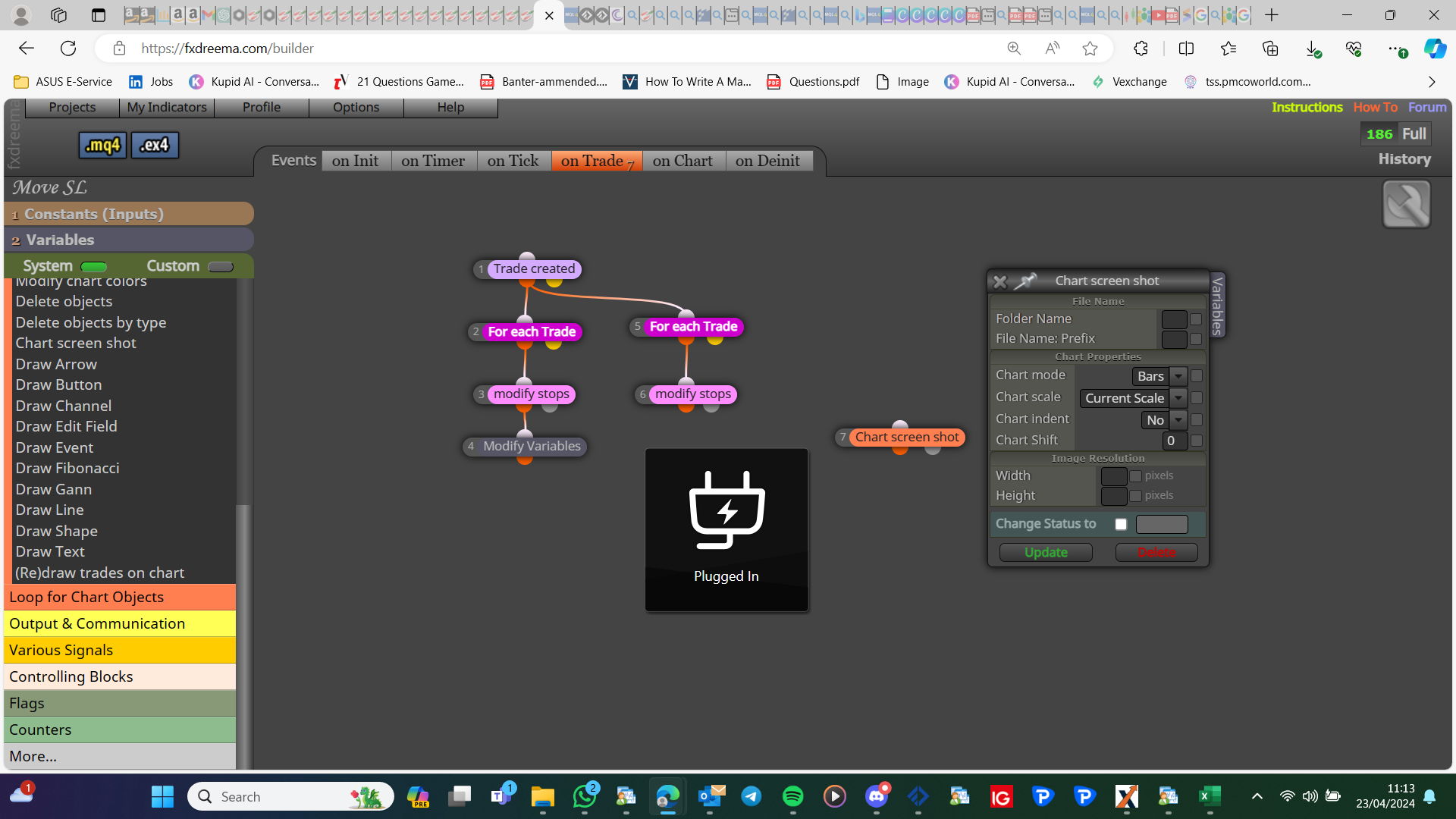
Task: Open Spotify from the taskbar
Action: 792,796
